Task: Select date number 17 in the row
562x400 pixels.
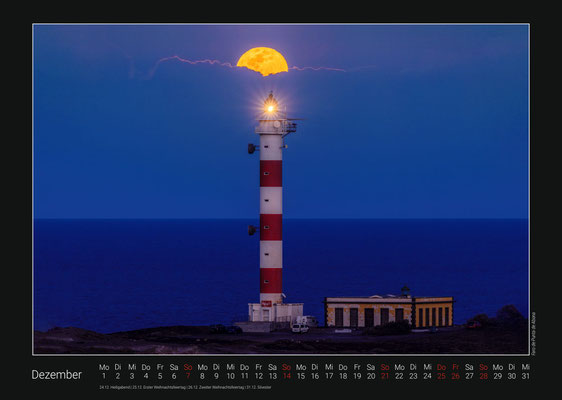Action: (329, 376)
